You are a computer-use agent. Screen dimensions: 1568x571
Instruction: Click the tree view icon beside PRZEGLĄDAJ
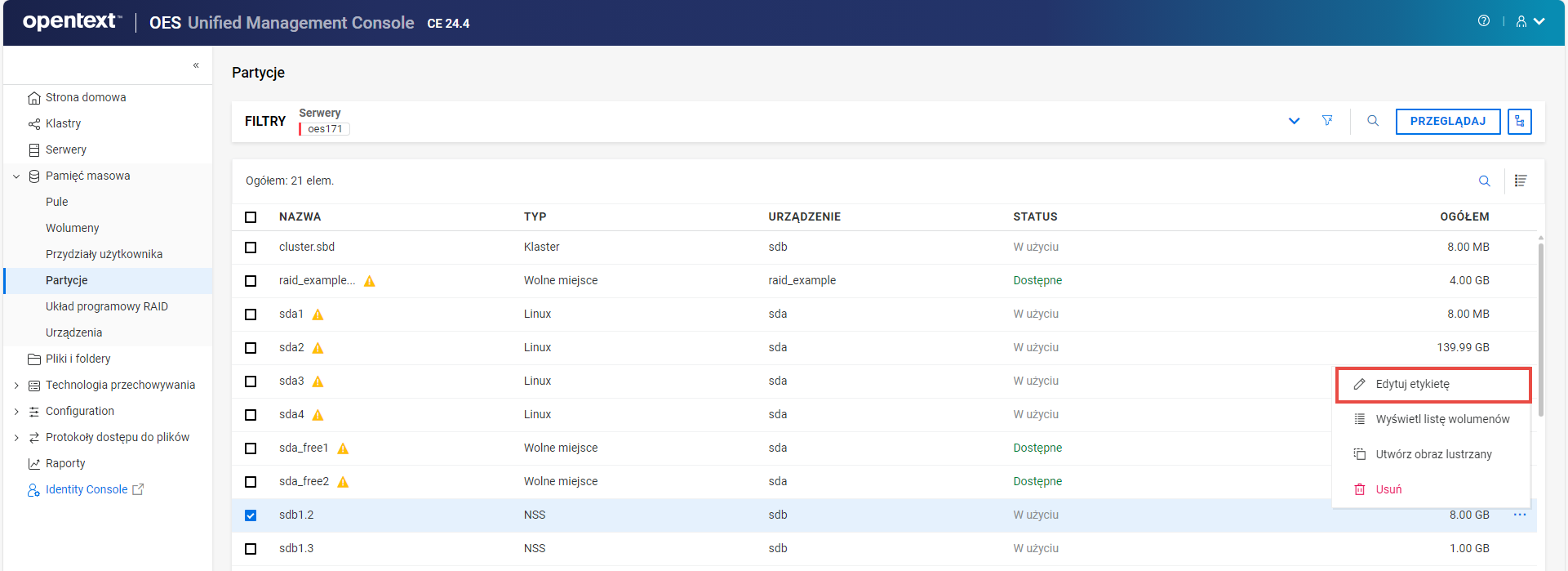[x=1519, y=121]
